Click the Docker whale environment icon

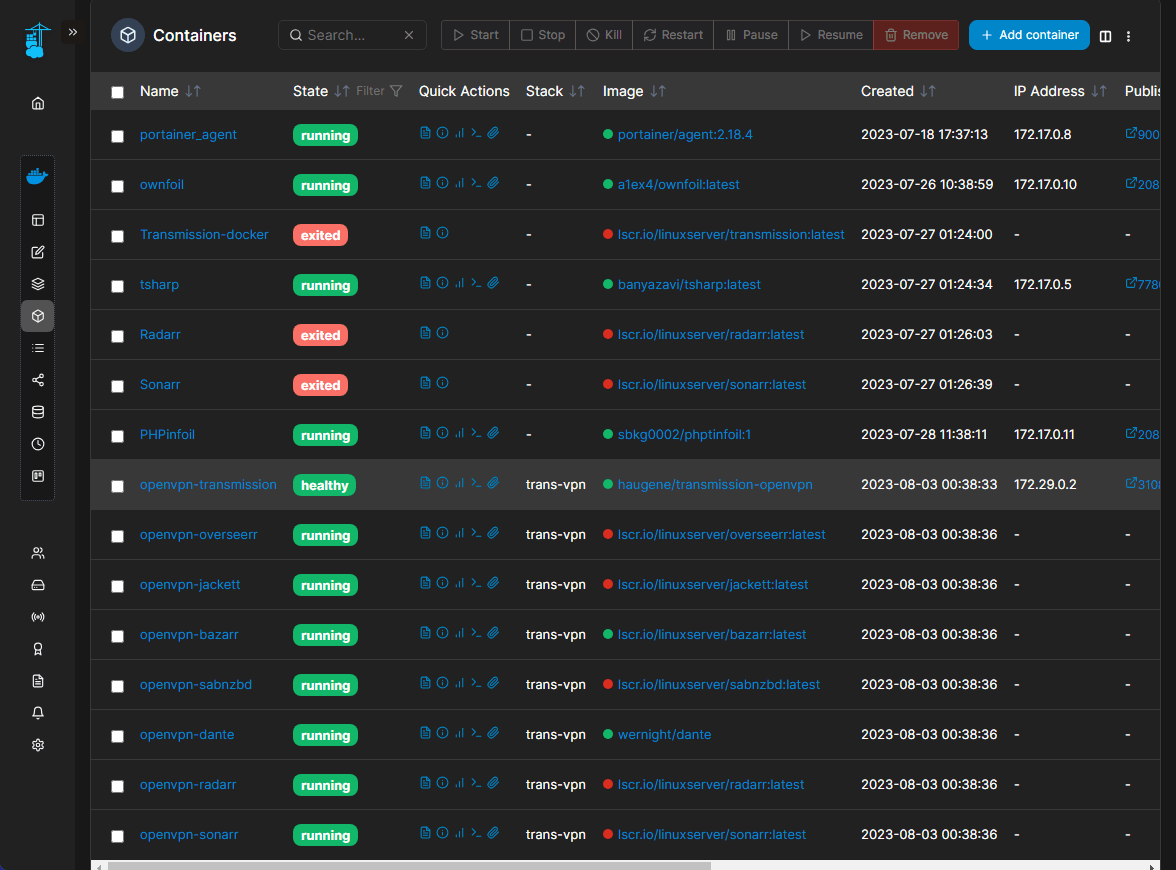(x=38, y=176)
